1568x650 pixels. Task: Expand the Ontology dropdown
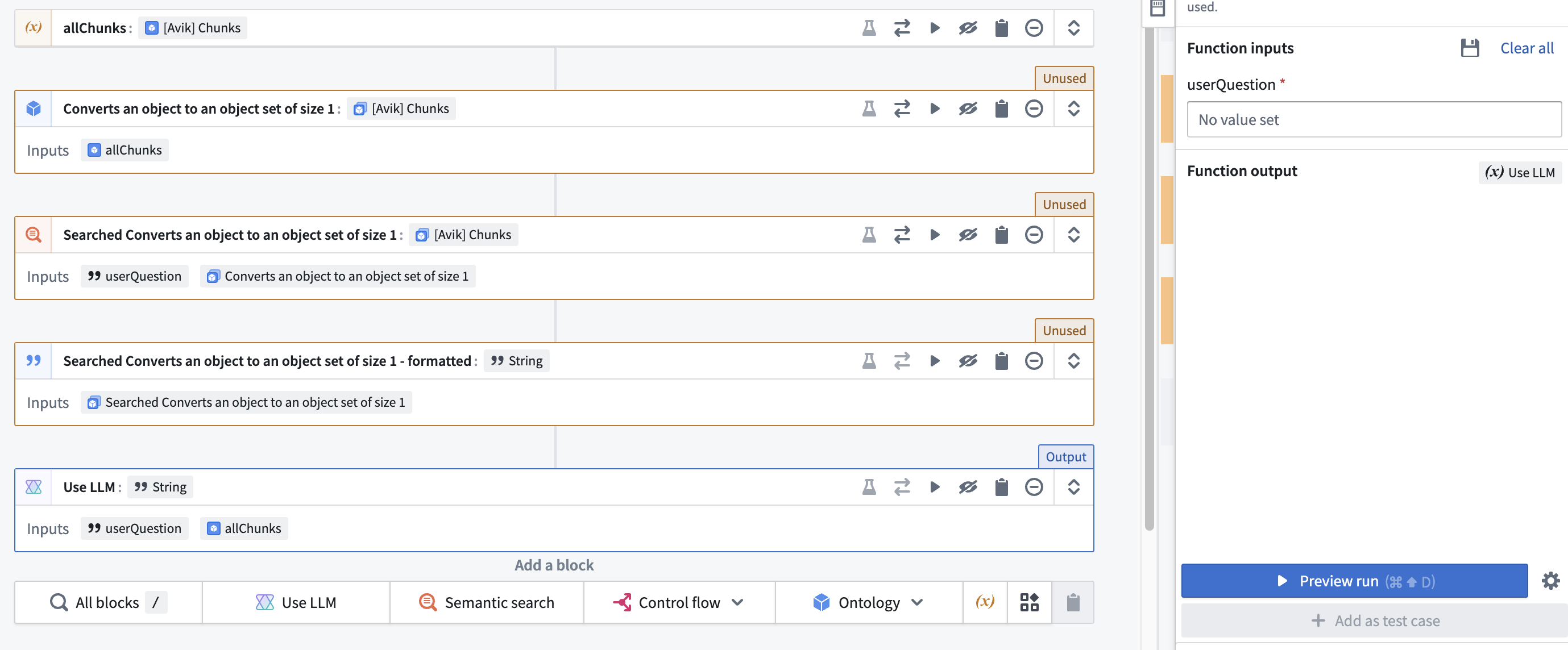tap(868, 603)
